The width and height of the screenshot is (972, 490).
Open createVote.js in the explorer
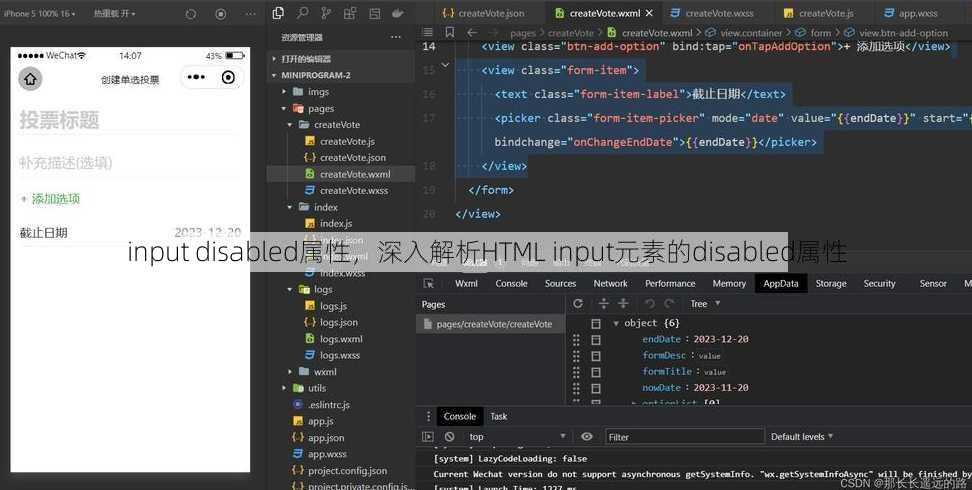(x=347, y=141)
